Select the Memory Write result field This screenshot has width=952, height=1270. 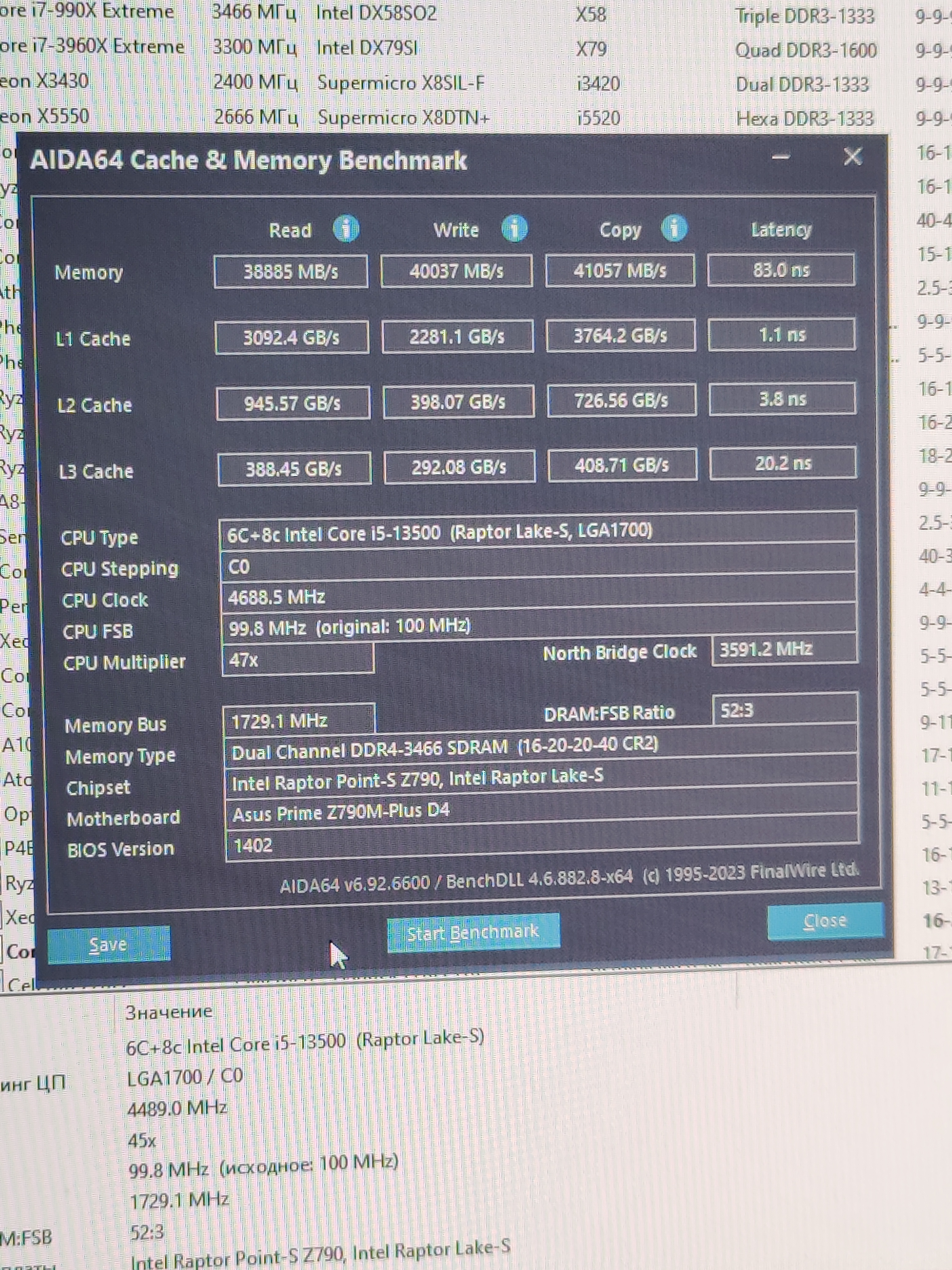(x=456, y=271)
